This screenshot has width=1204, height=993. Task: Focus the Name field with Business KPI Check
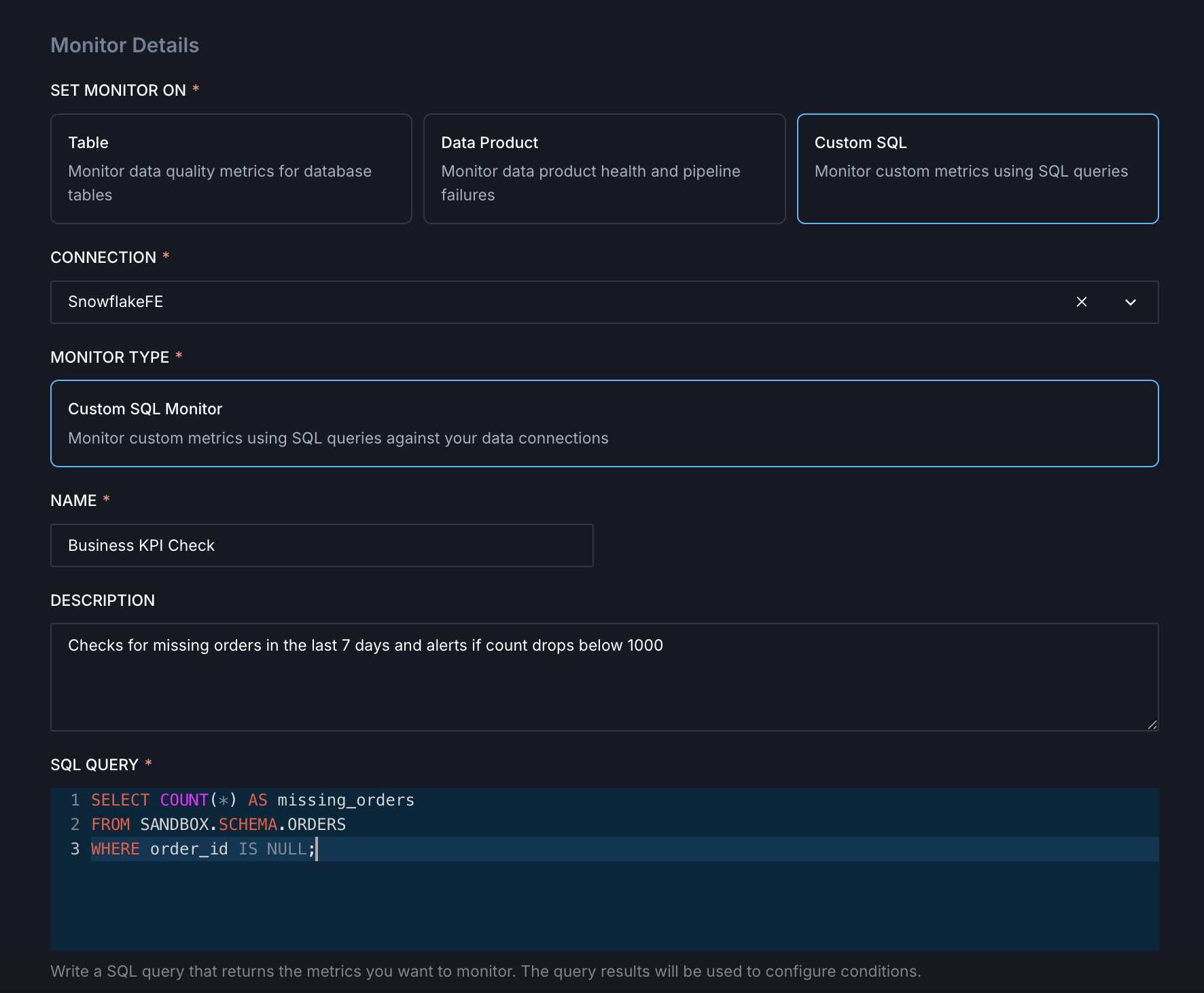coord(321,545)
